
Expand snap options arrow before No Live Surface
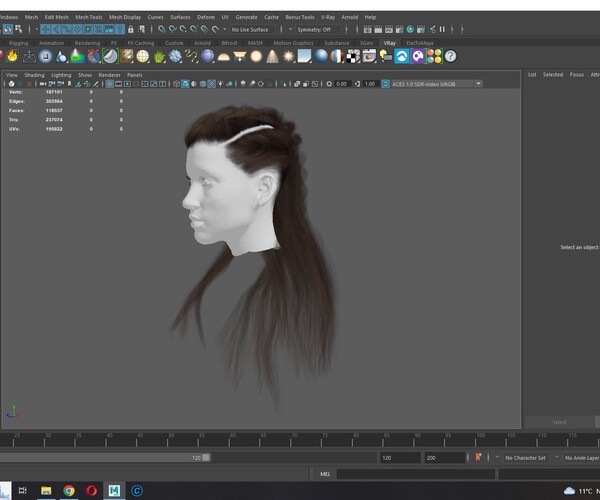pos(225,29)
